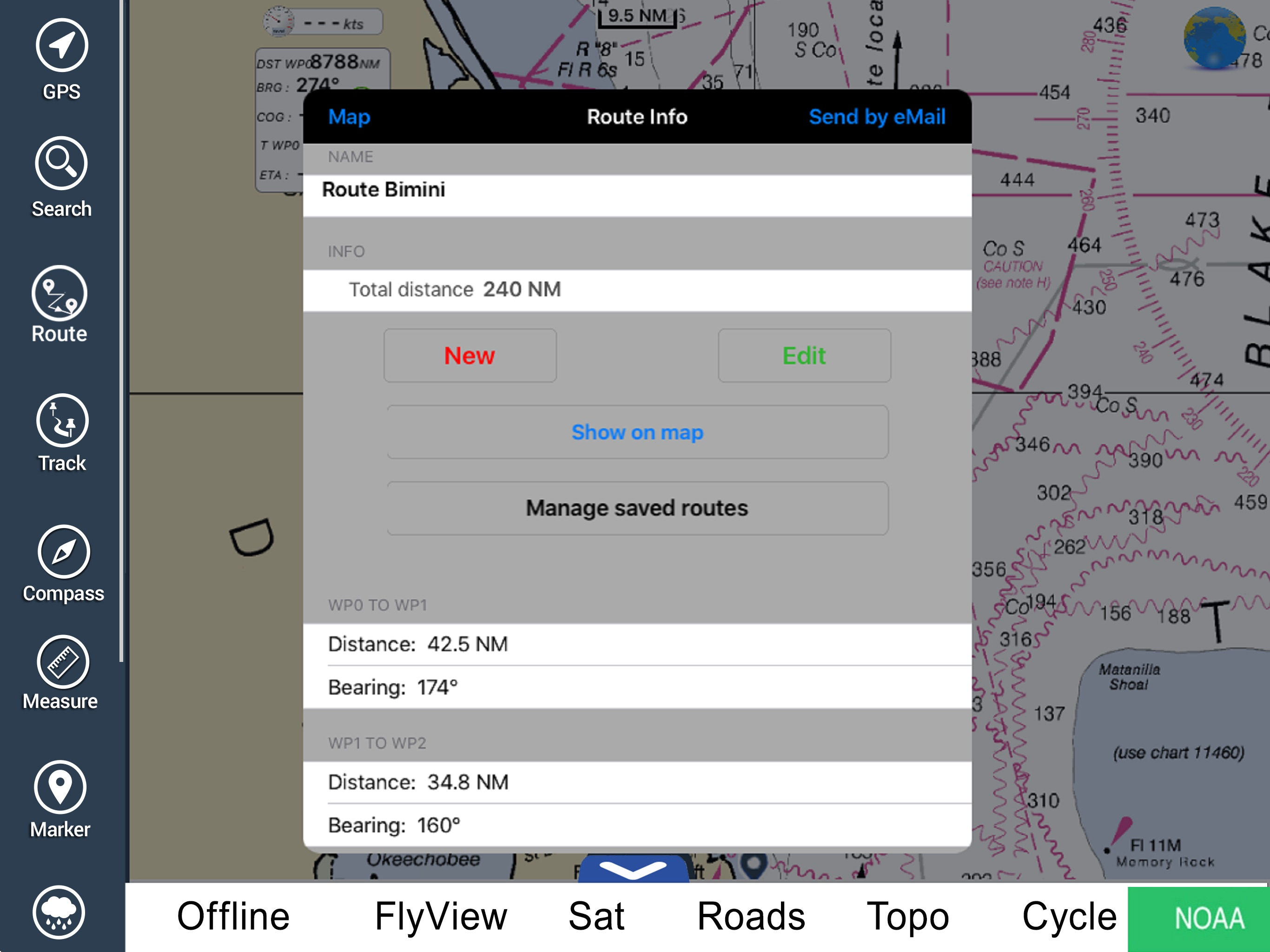
Task: Click the globe icon on the chart
Action: (x=1214, y=39)
